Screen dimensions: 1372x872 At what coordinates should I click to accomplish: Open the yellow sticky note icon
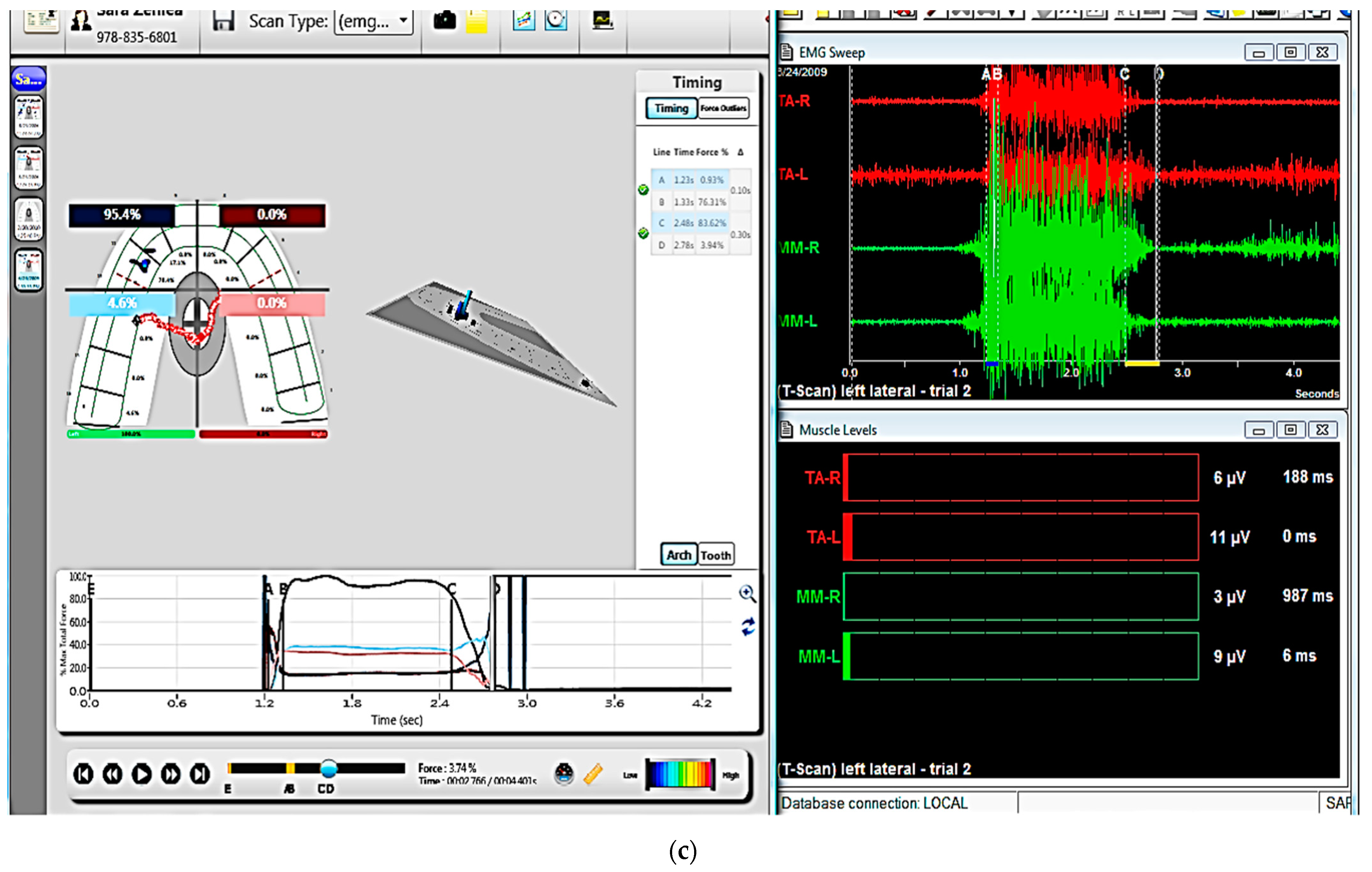click(476, 22)
